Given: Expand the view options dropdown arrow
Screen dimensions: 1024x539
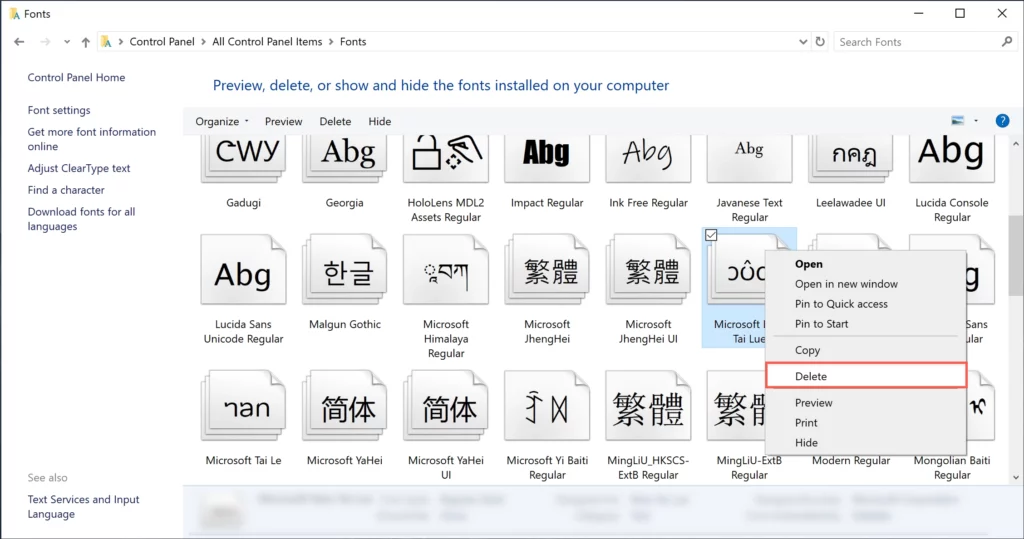Looking at the screenshot, I should [976, 121].
